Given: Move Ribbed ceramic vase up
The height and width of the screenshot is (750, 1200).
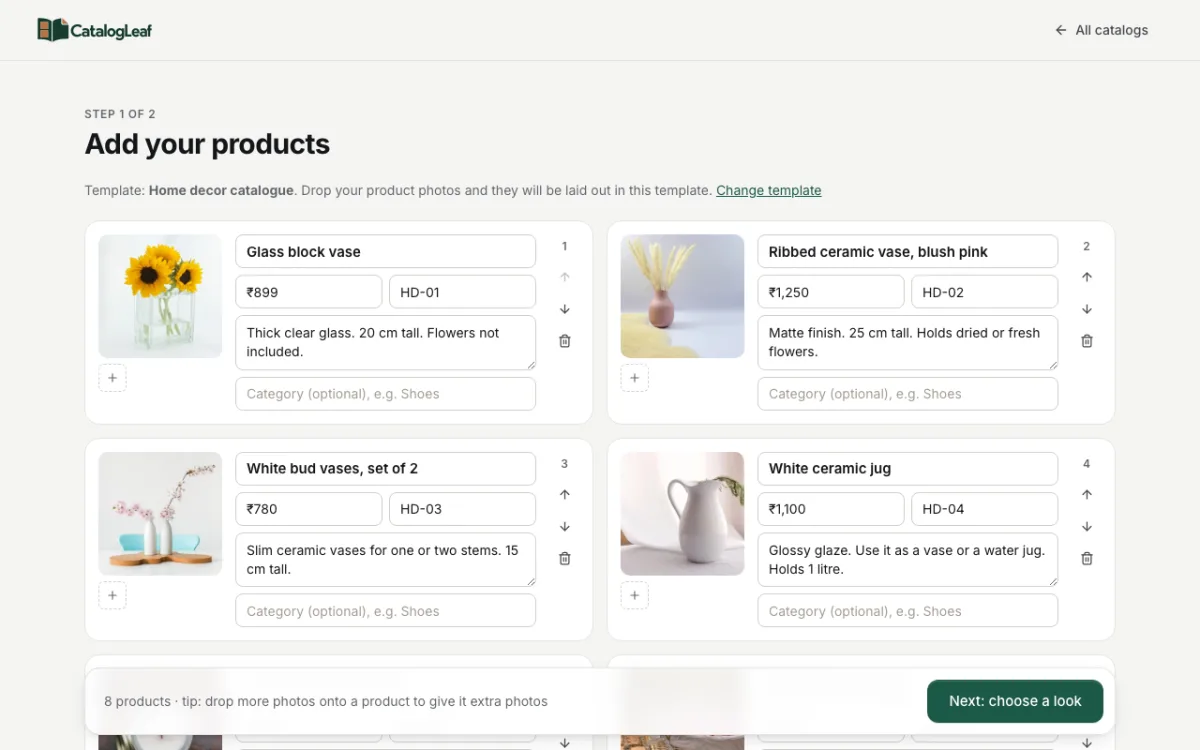Looking at the screenshot, I should [1087, 277].
